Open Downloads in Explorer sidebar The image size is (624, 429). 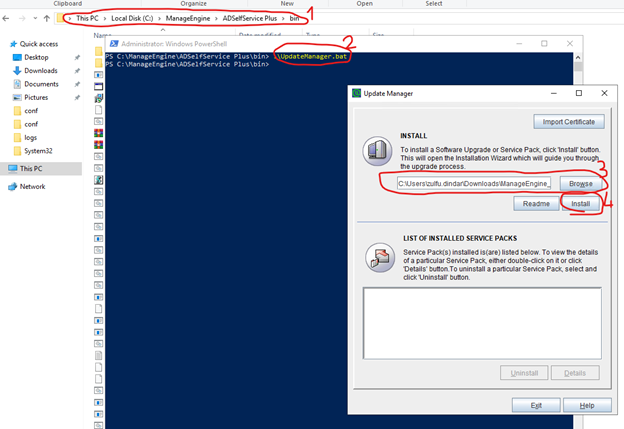pos(41,70)
